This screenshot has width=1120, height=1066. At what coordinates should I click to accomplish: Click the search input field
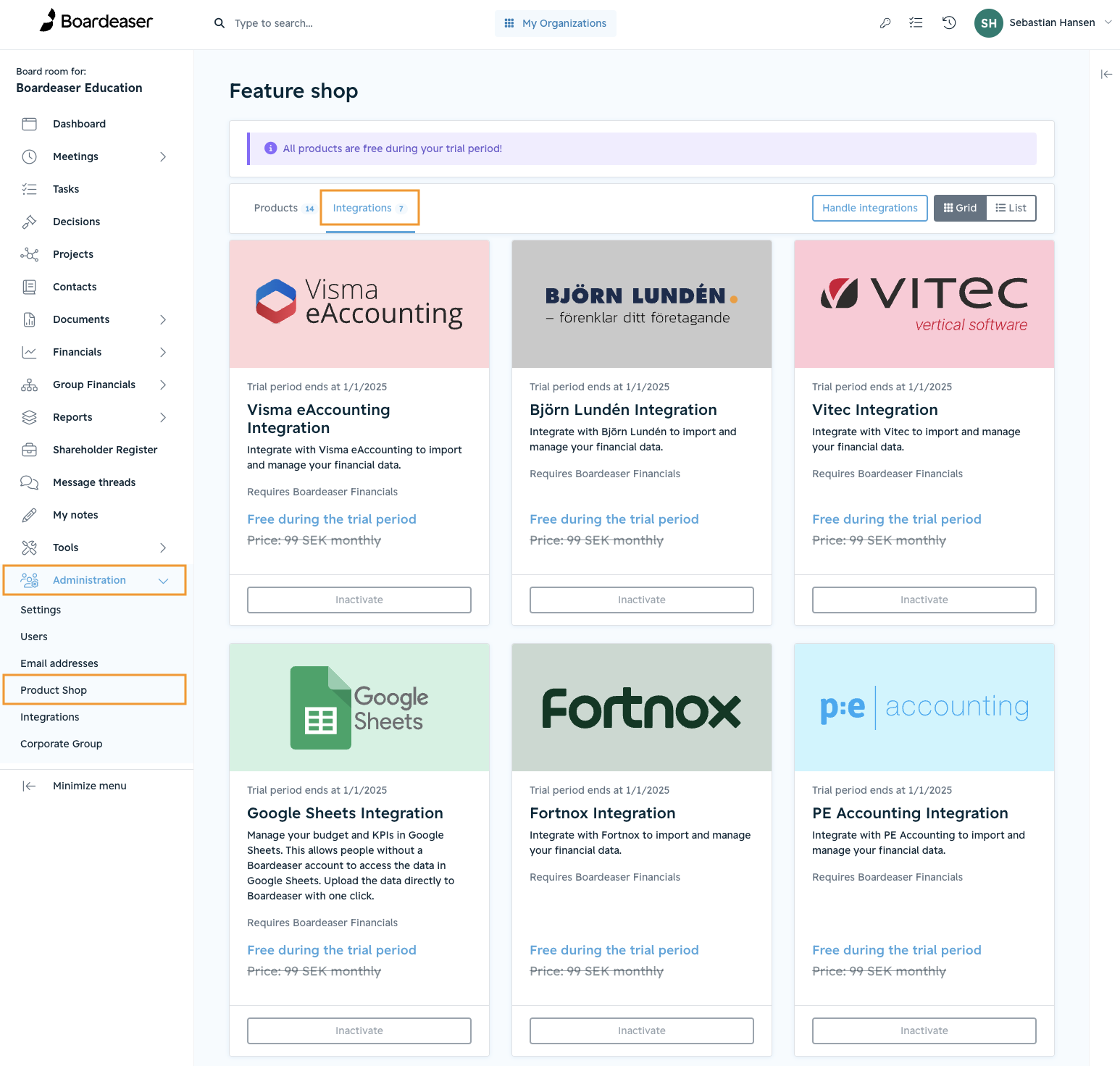click(x=348, y=23)
